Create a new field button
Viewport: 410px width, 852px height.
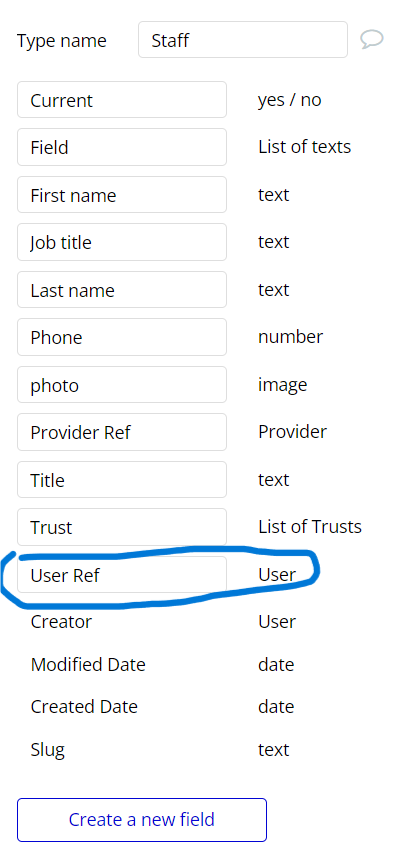(x=142, y=819)
